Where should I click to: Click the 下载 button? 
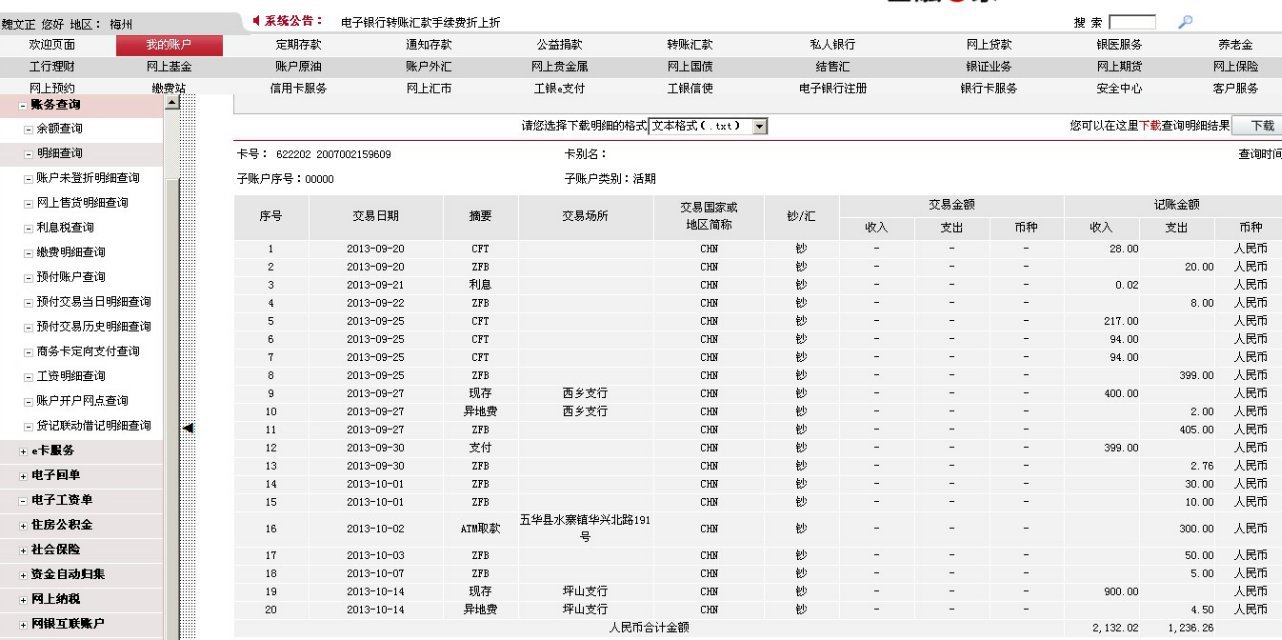tap(1263, 126)
